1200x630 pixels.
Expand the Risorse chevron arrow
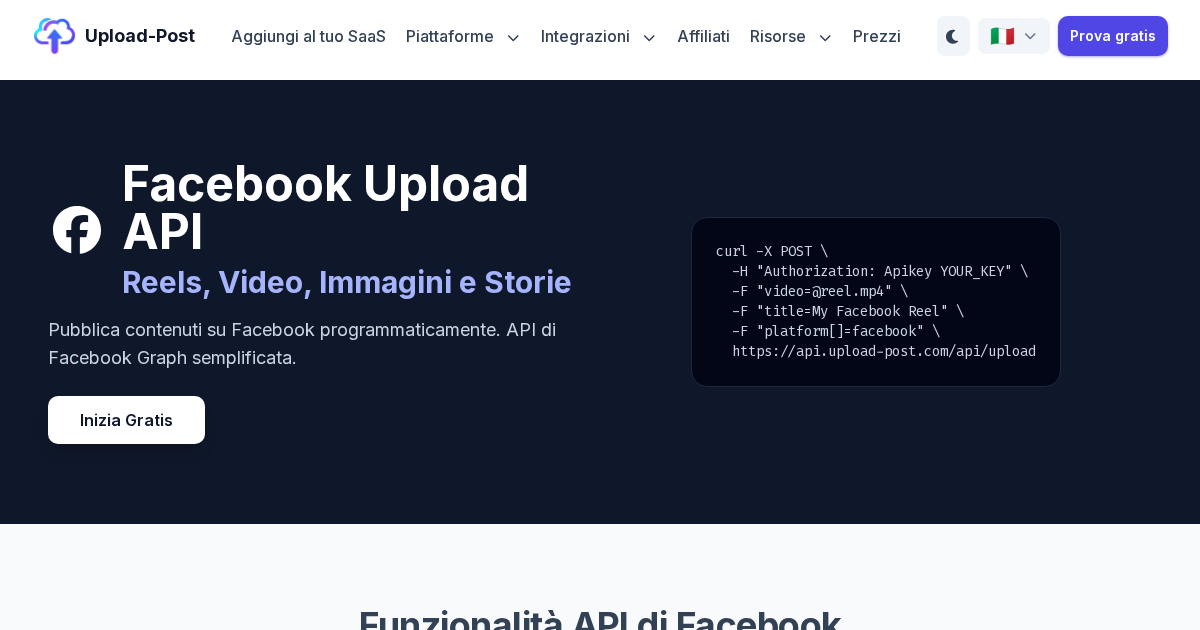825,37
